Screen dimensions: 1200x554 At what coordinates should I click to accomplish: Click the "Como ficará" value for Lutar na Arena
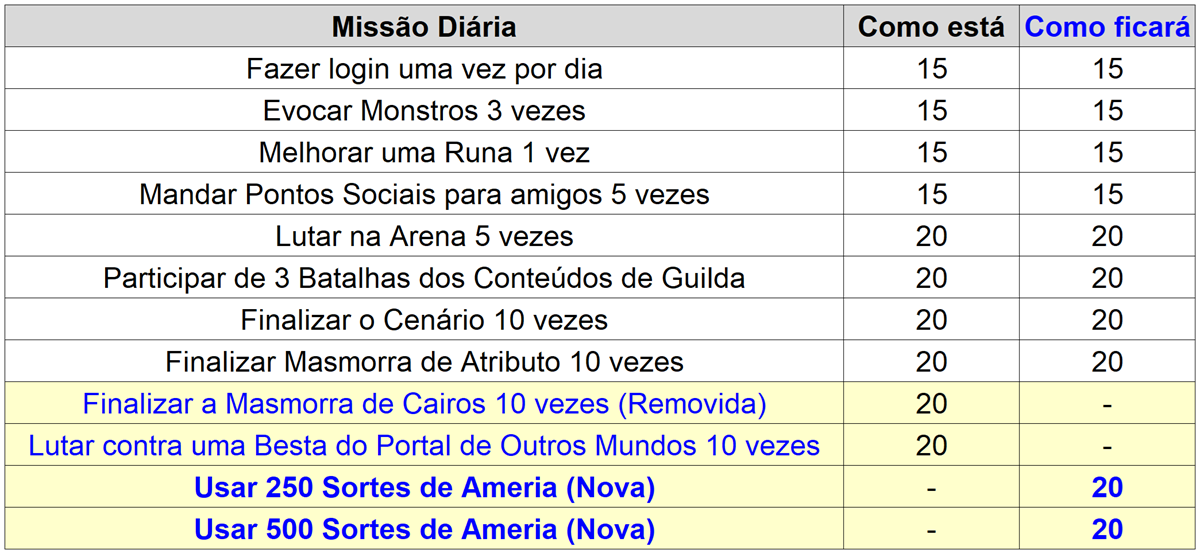coord(1108,236)
